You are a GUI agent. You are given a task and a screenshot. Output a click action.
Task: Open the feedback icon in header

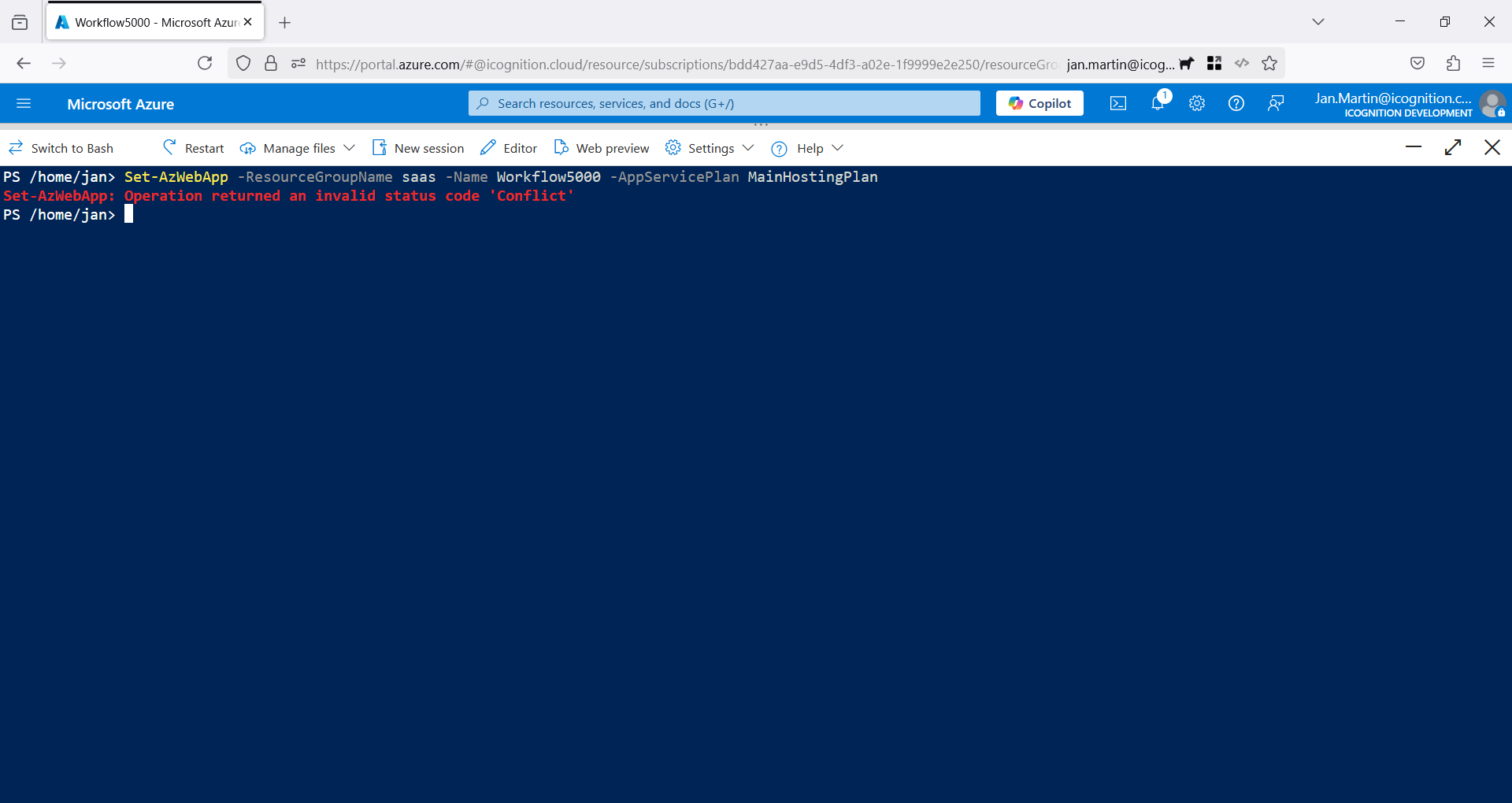tap(1276, 103)
